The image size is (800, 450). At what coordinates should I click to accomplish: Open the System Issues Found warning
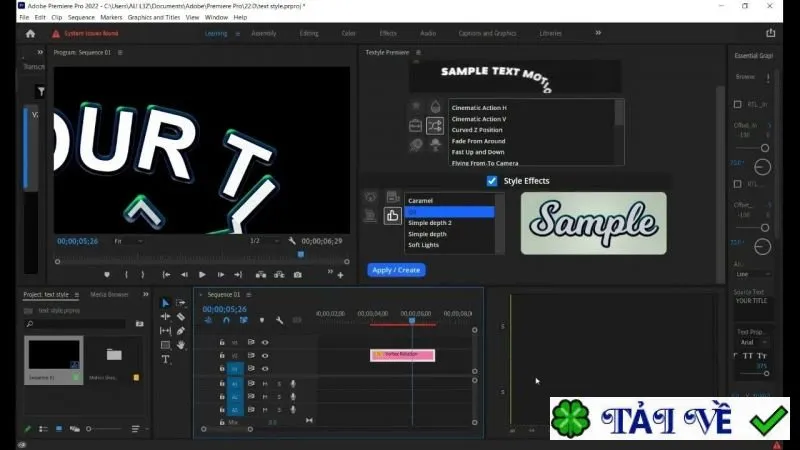point(85,34)
